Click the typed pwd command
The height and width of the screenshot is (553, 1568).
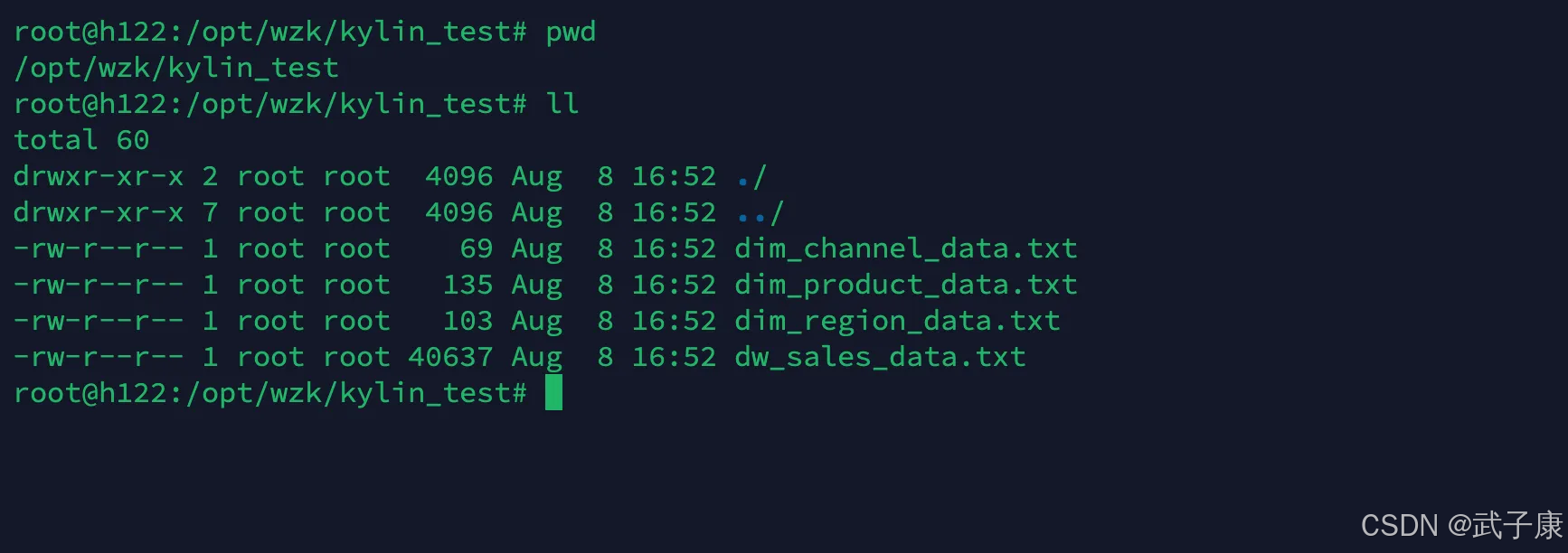pyautogui.click(x=571, y=32)
